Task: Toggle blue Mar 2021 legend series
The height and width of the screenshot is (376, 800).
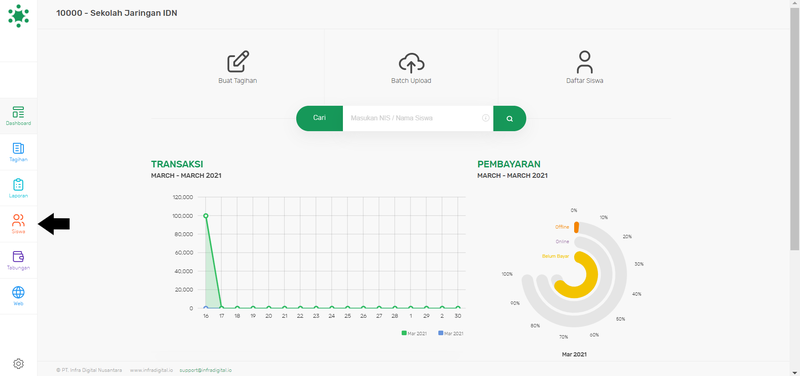Action: pos(451,333)
